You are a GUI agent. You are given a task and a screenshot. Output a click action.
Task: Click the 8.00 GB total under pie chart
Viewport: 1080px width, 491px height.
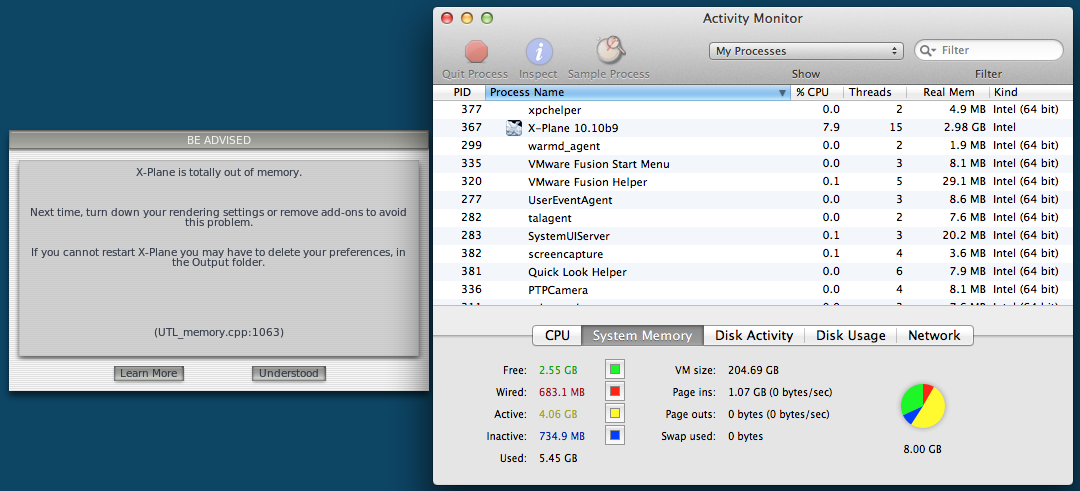[x=922, y=449]
